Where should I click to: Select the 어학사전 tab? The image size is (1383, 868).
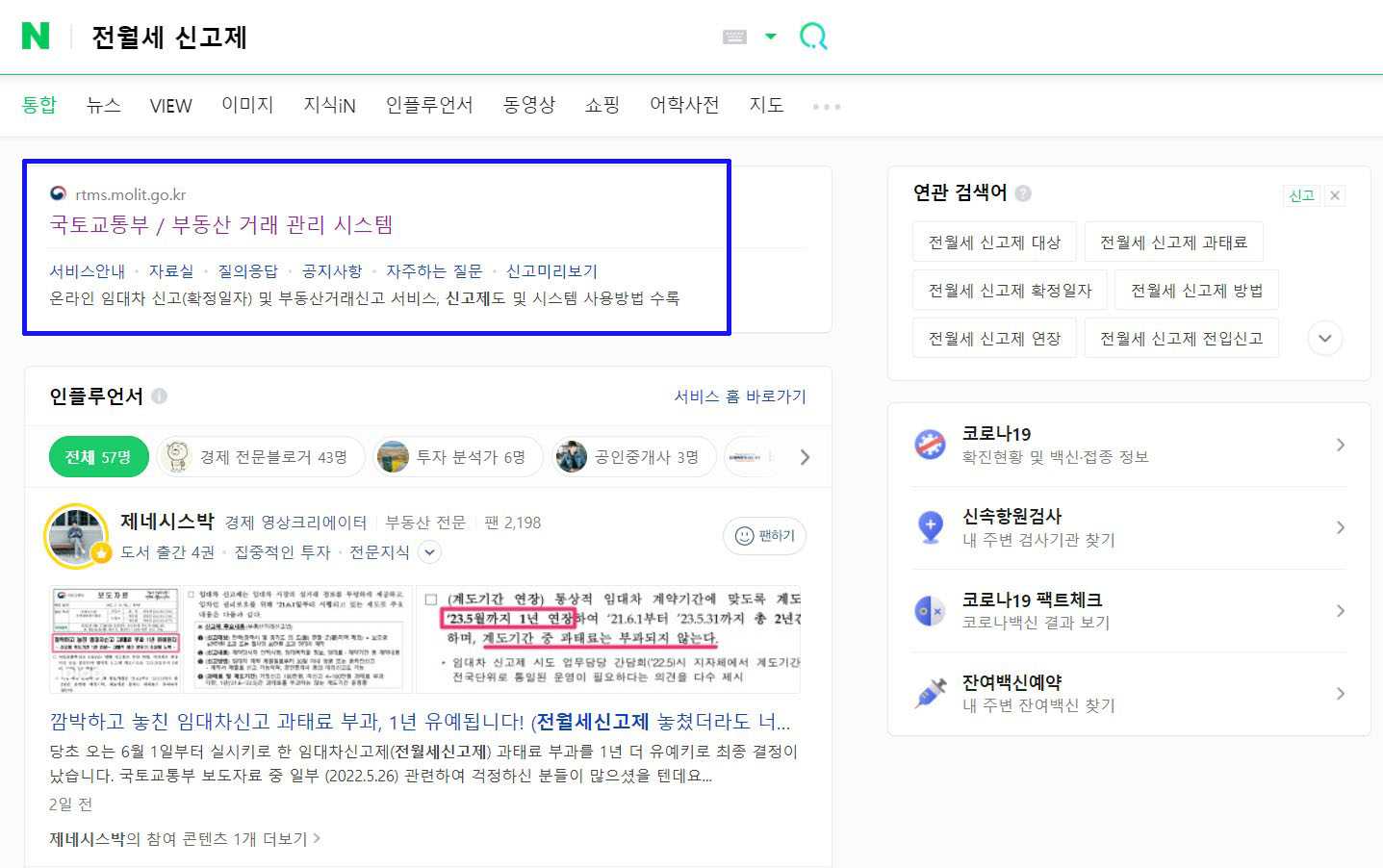coord(684,105)
